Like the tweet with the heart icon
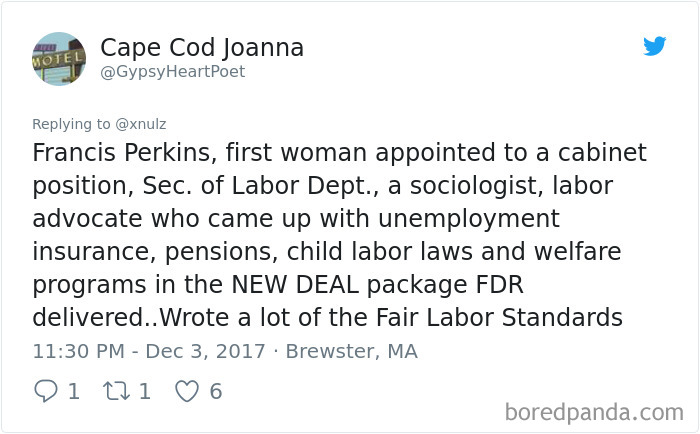Image resolution: width=700 pixels, height=434 pixels. coord(187,392)
